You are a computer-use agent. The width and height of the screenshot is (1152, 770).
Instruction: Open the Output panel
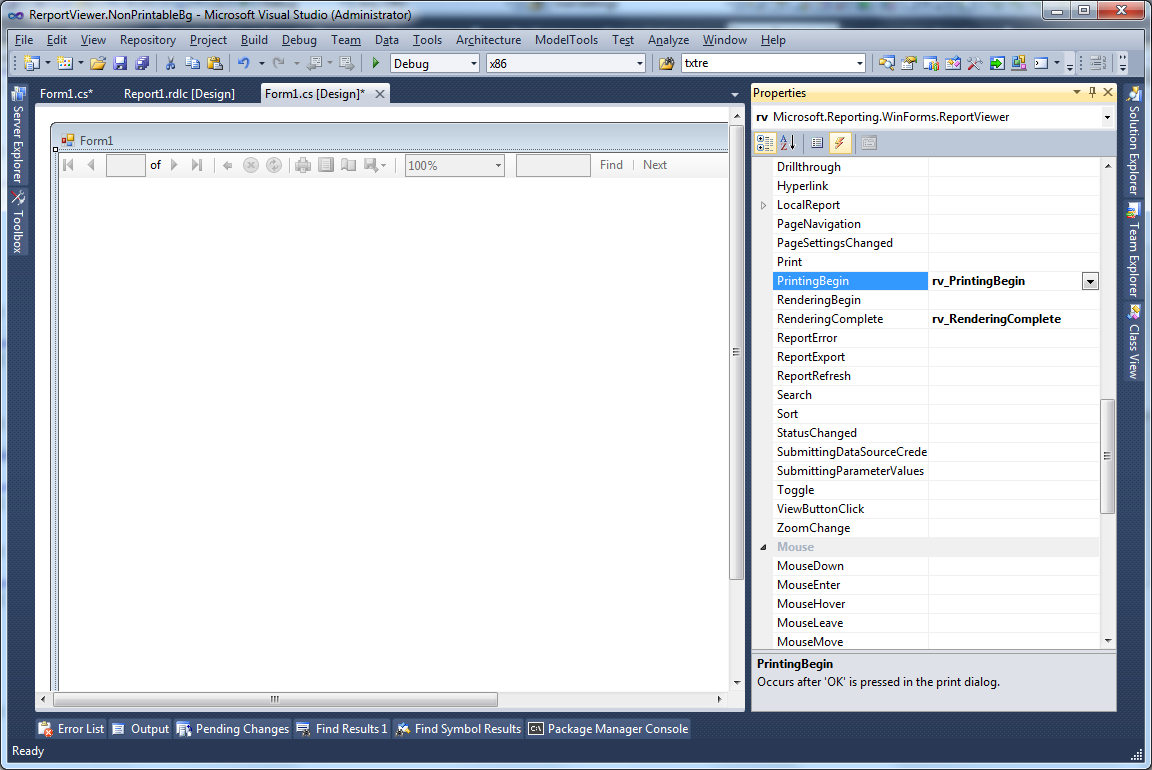(140, 729)
